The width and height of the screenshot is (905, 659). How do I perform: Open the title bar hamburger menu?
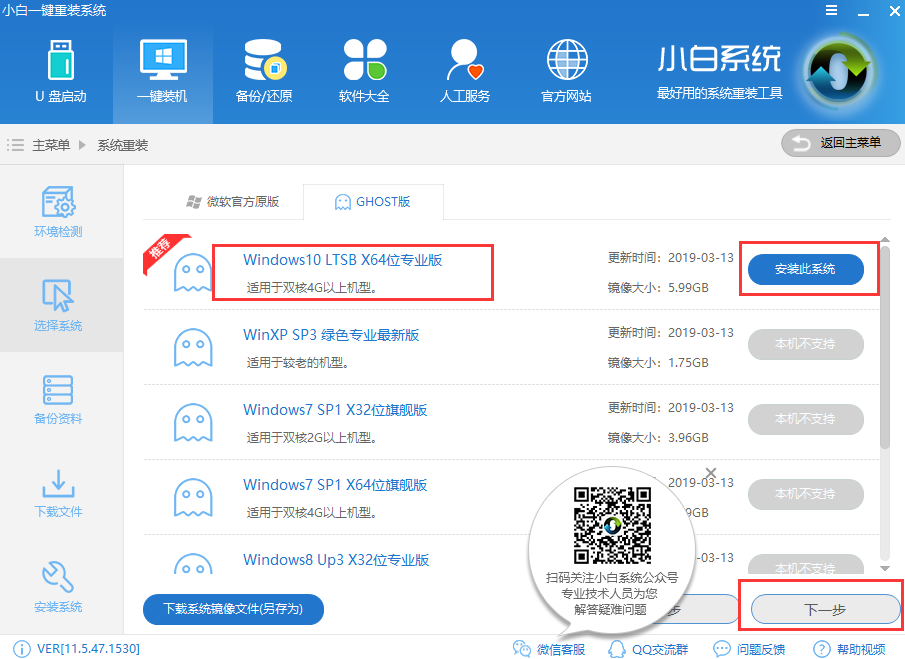pyautogui.click(x=831, y=10)
